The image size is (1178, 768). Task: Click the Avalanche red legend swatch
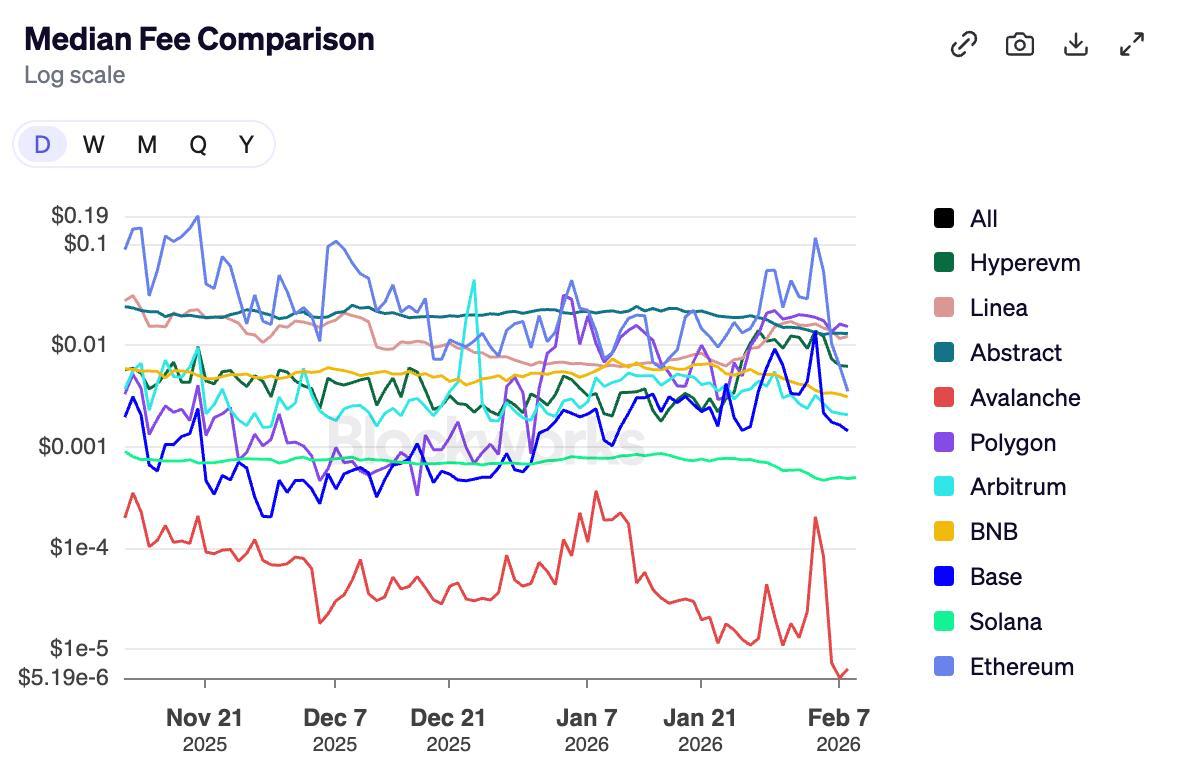(944, 397)
